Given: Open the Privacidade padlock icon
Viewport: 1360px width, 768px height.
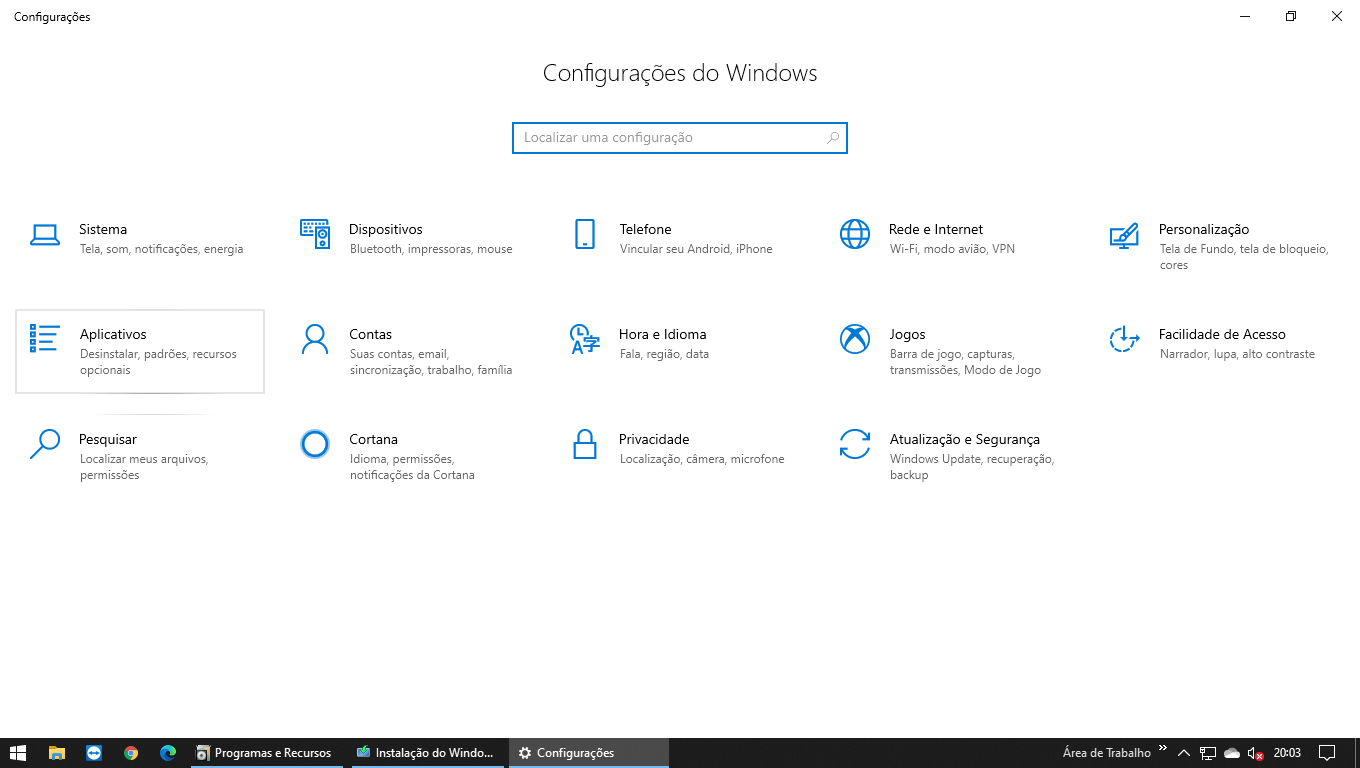Looking at the screenshot, I should pos(585,444).
